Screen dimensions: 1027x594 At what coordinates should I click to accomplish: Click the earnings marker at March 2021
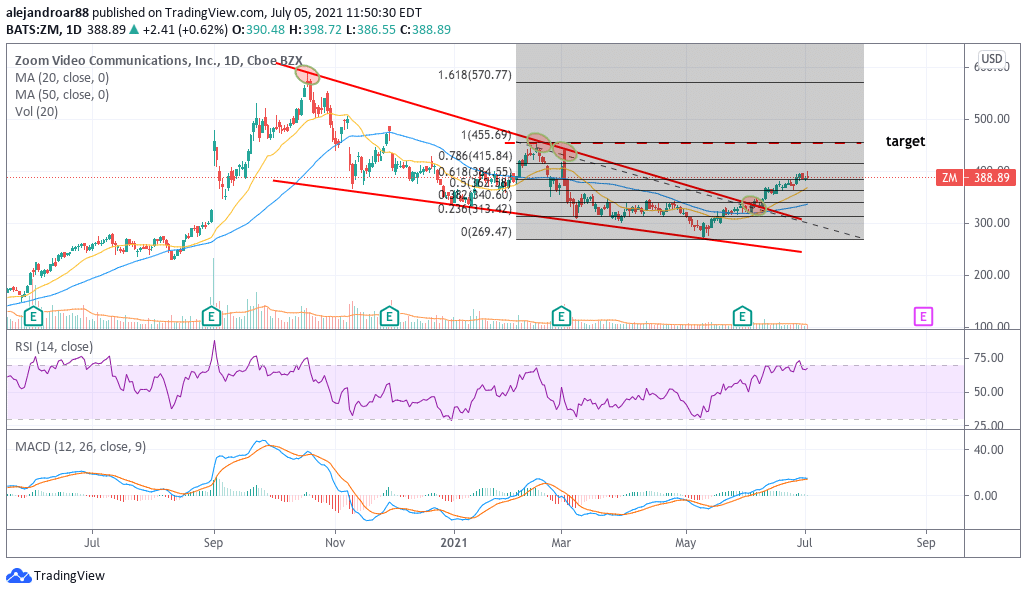click(x=561, y=317)
